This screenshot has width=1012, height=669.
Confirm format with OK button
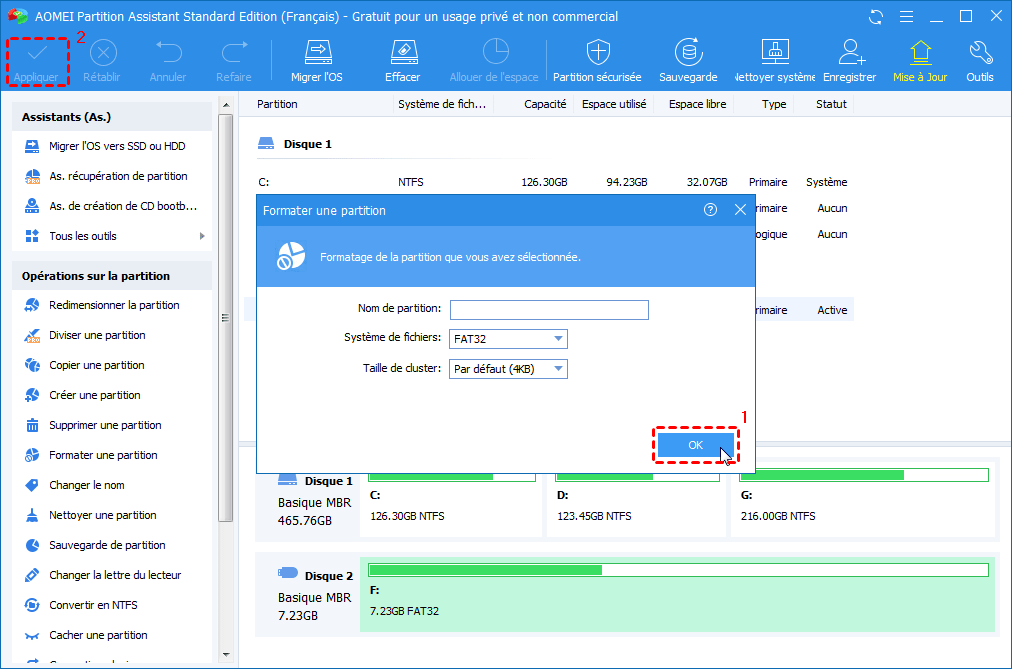[695, 445]
